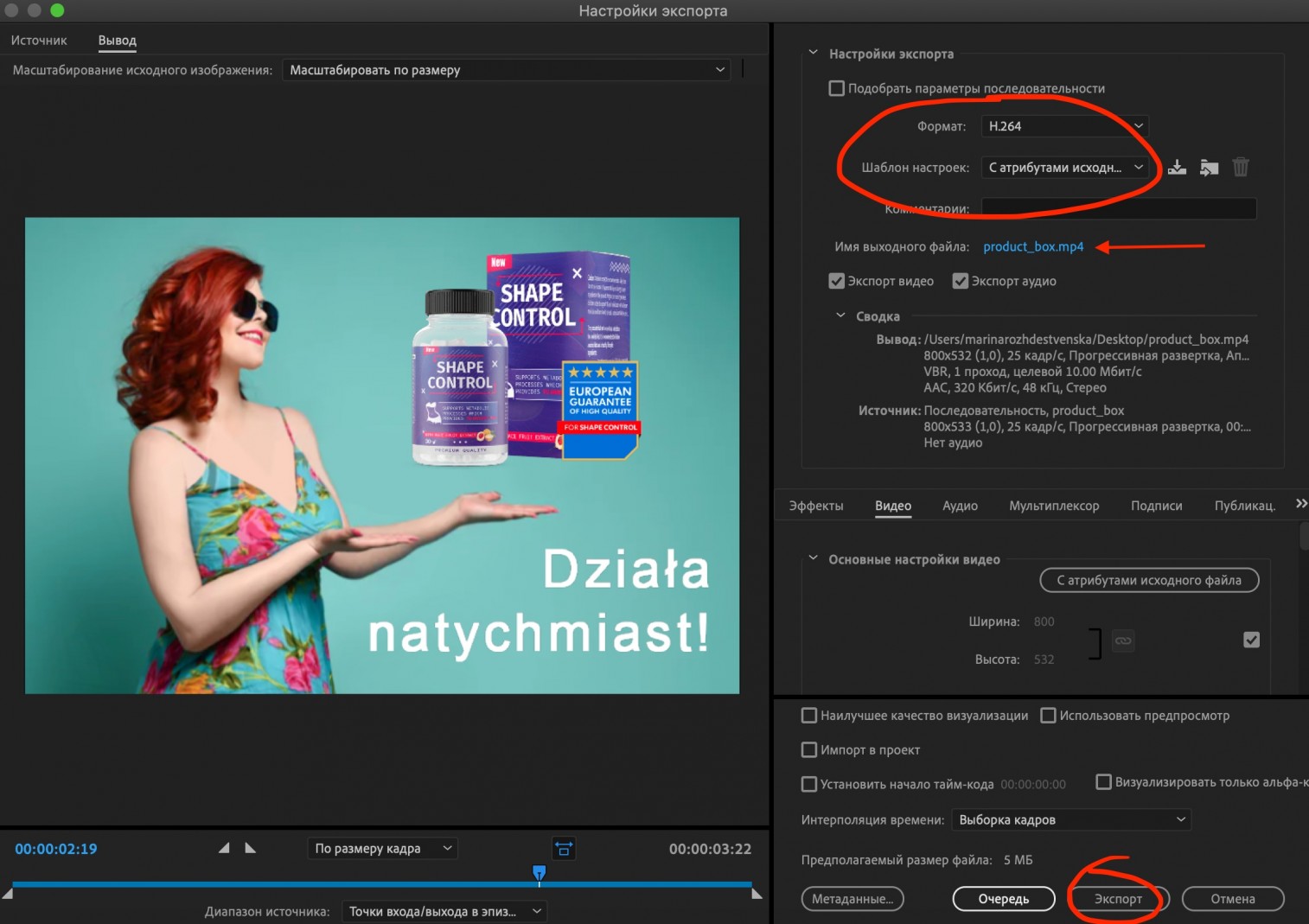Click the video preview frame

tap(382, 456)
